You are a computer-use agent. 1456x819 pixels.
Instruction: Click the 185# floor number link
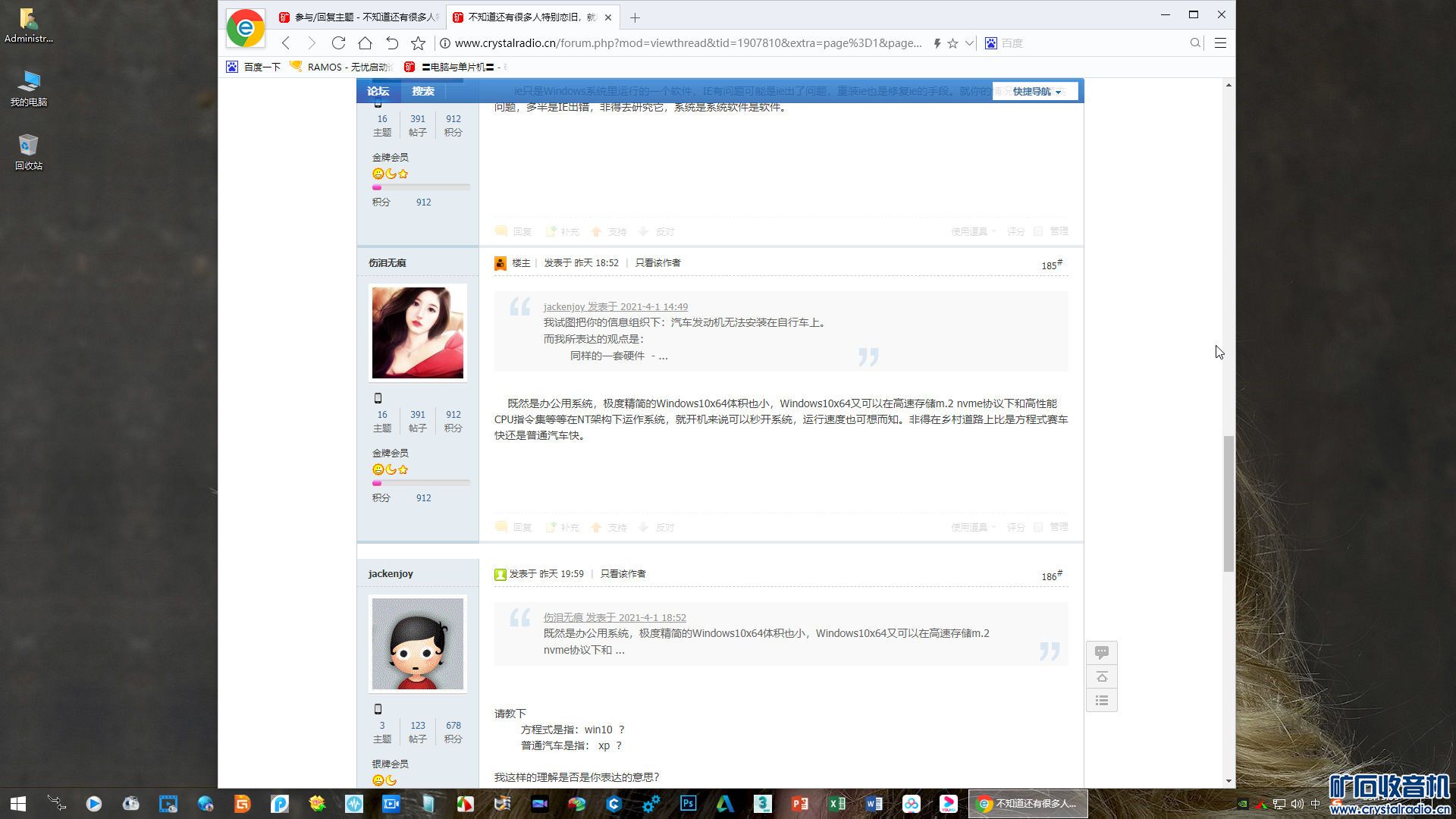[x=1052, y=265]
